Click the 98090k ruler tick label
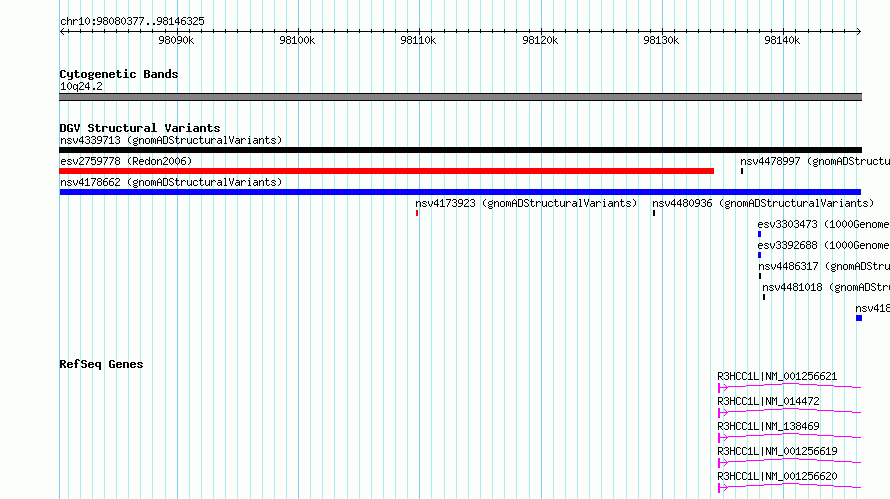Viewport: 890px width, 499px height. (176, 40)
